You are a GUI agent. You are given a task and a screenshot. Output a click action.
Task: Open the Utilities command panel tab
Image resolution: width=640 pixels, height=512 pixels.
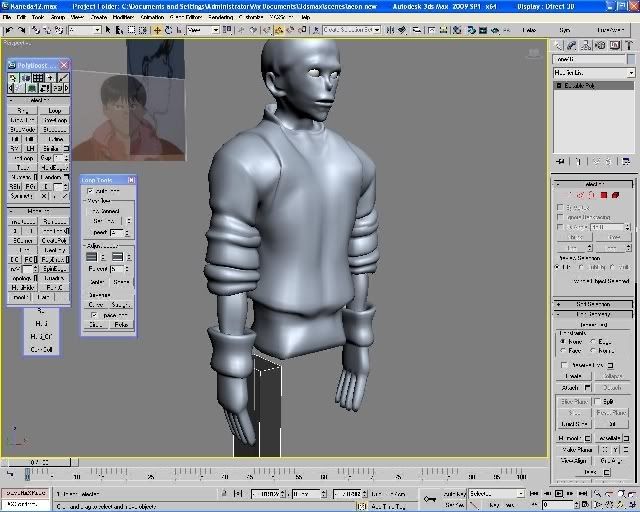point(630,47)
